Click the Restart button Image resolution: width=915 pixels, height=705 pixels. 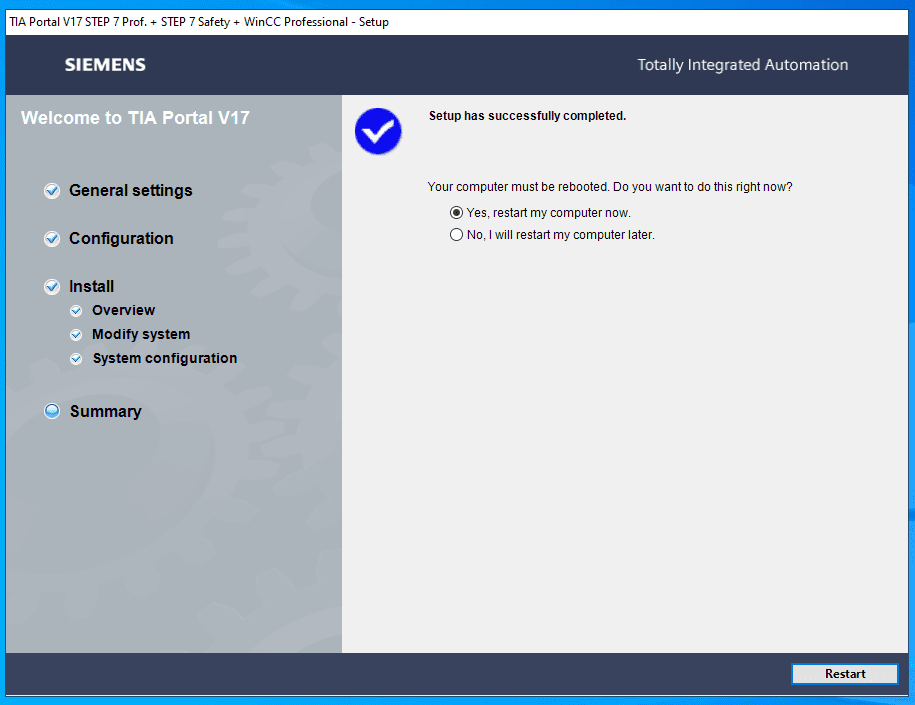coord(844,673)
